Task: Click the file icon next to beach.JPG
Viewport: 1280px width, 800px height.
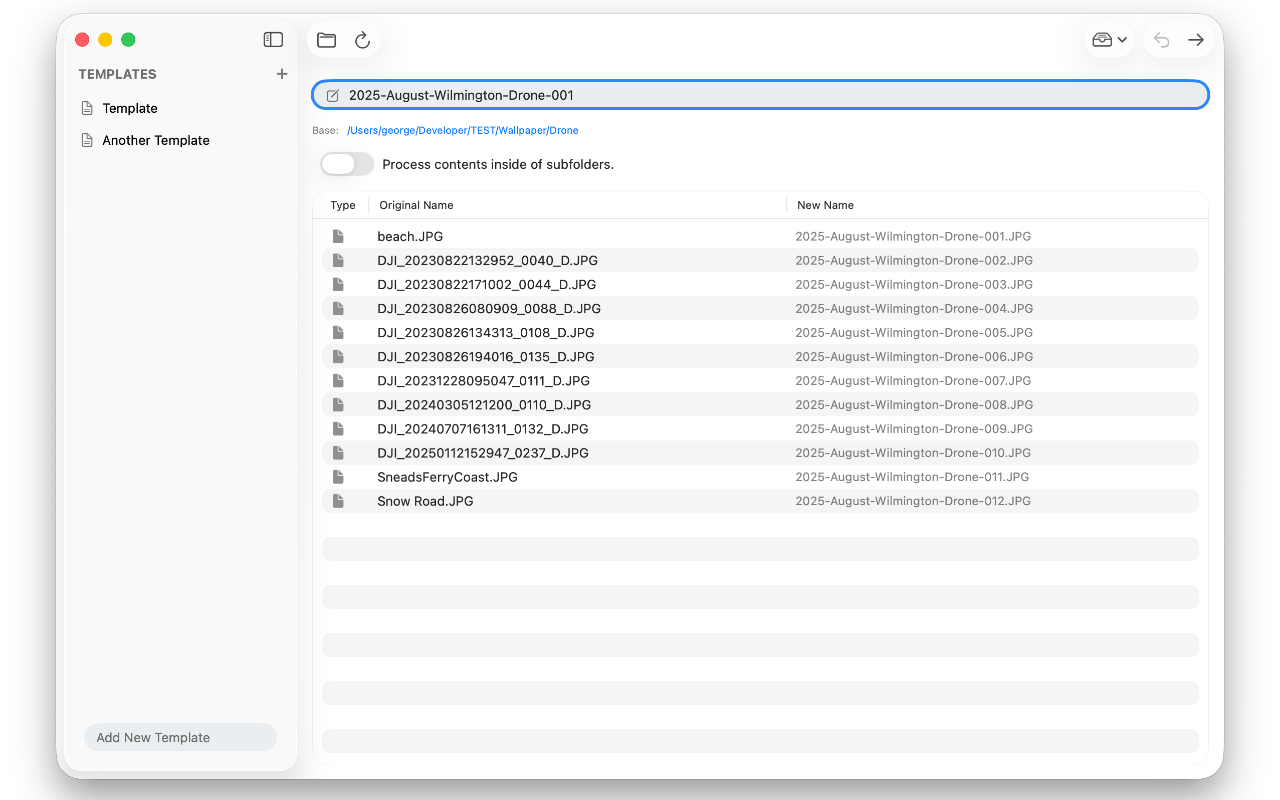Action: [x=339, y=237]
